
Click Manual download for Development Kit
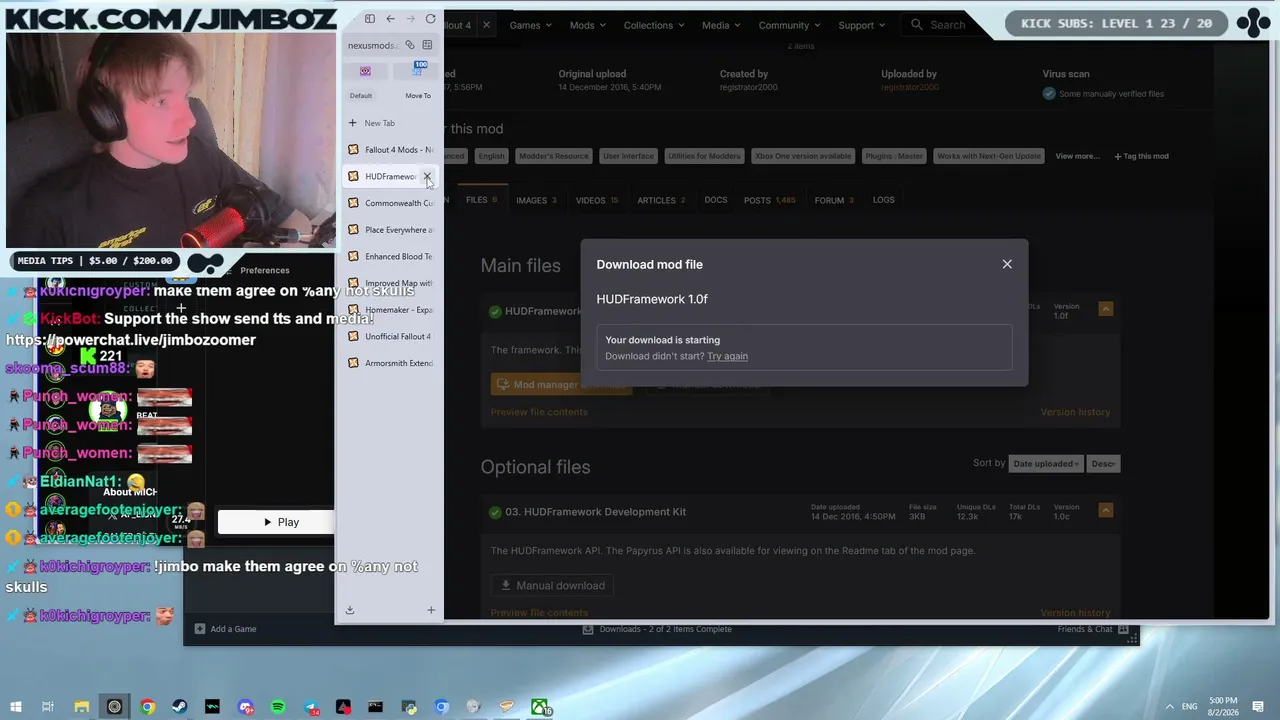click(x=552, y=586)
